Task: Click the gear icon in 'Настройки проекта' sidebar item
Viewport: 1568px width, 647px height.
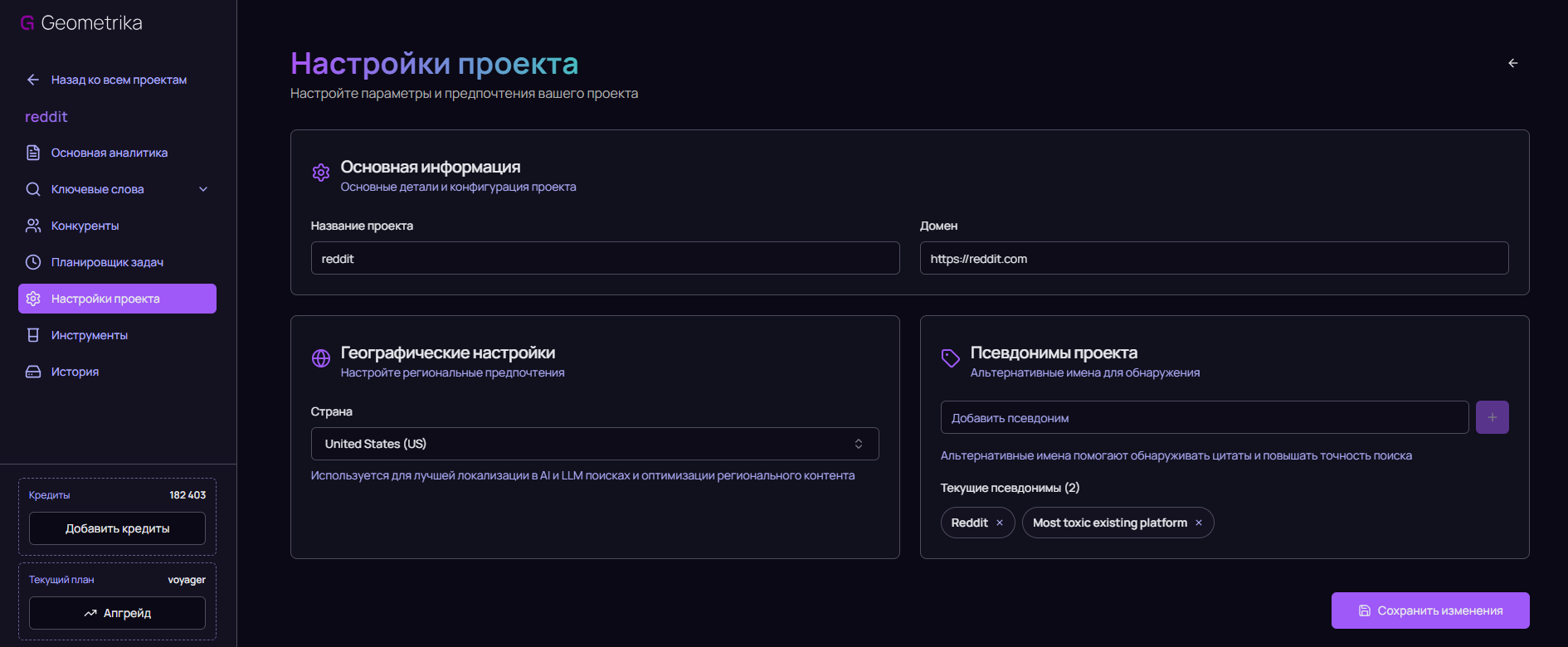Action: tap(33, 299)
